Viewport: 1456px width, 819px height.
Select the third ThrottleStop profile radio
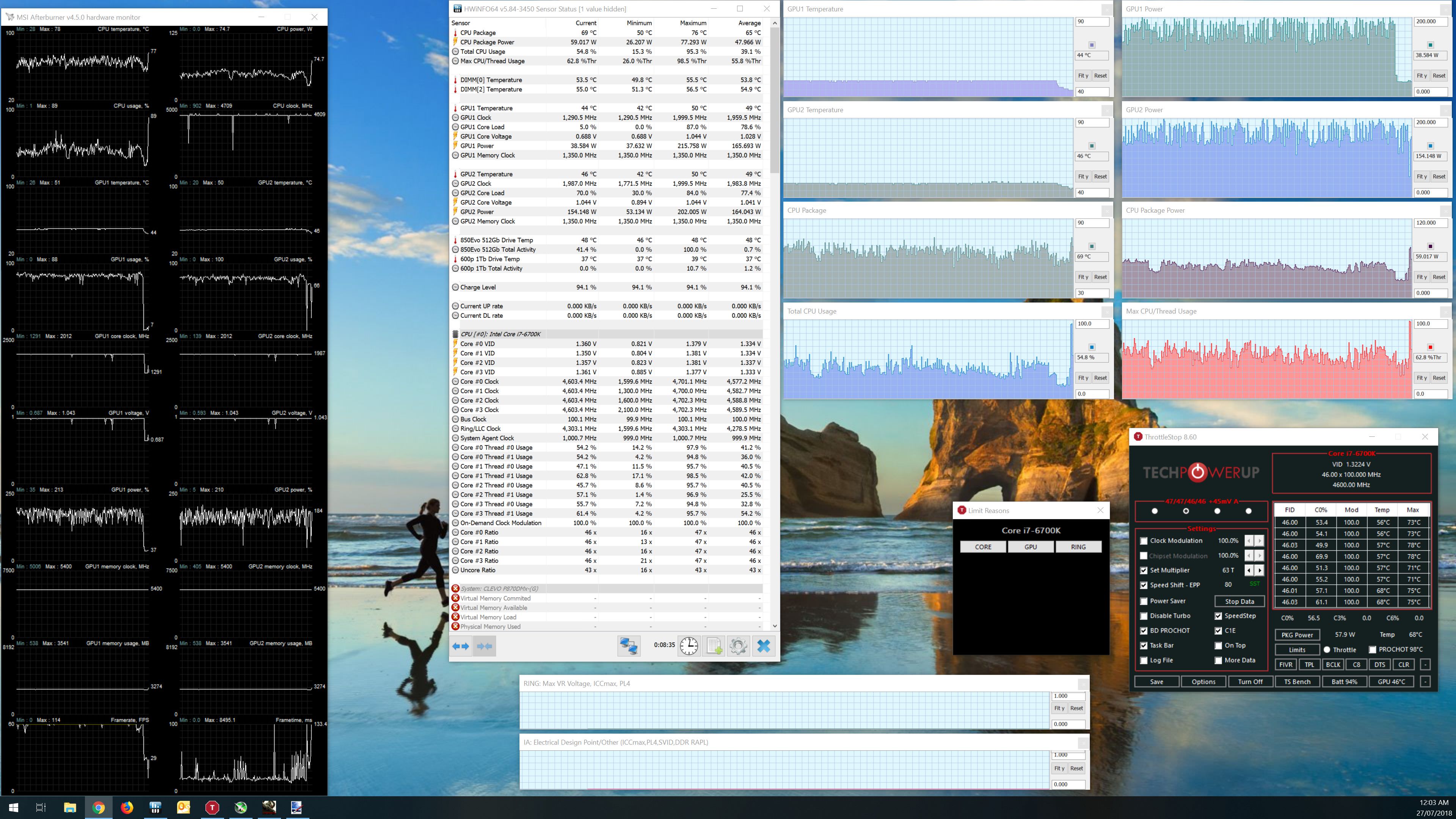pos(1217,511)
